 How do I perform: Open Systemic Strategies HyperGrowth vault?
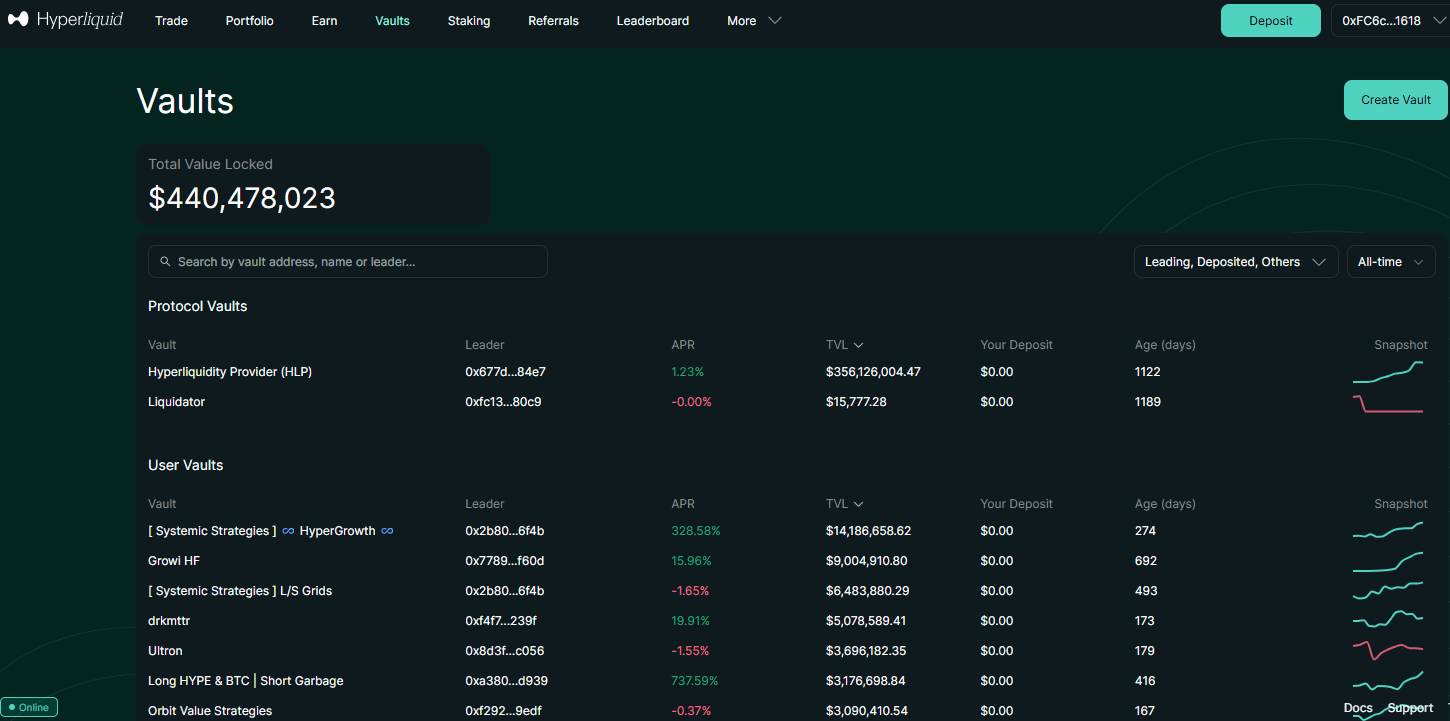click(x=271, y=531)
